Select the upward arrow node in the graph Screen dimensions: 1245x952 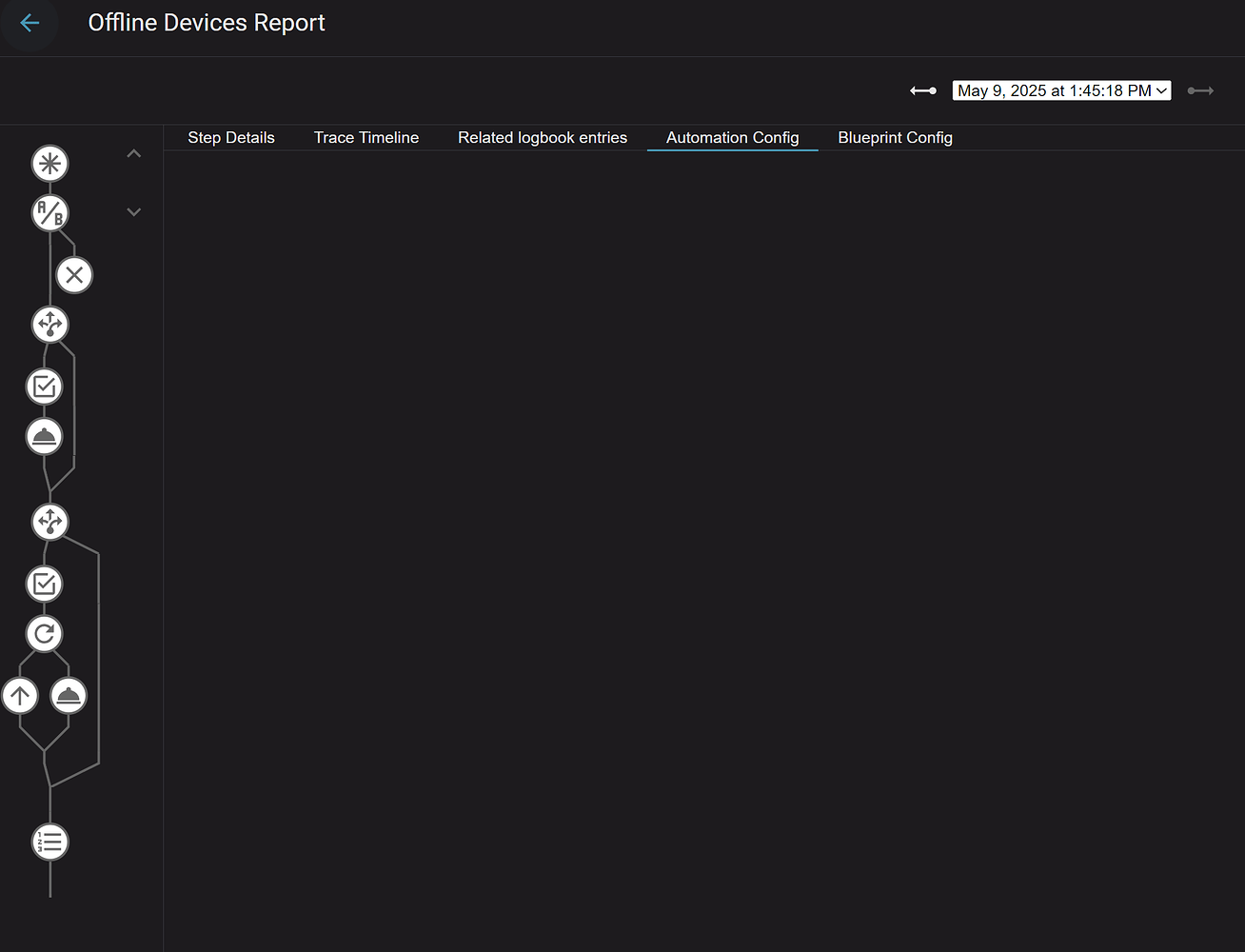pyautogui.click(x=20, y=695)
